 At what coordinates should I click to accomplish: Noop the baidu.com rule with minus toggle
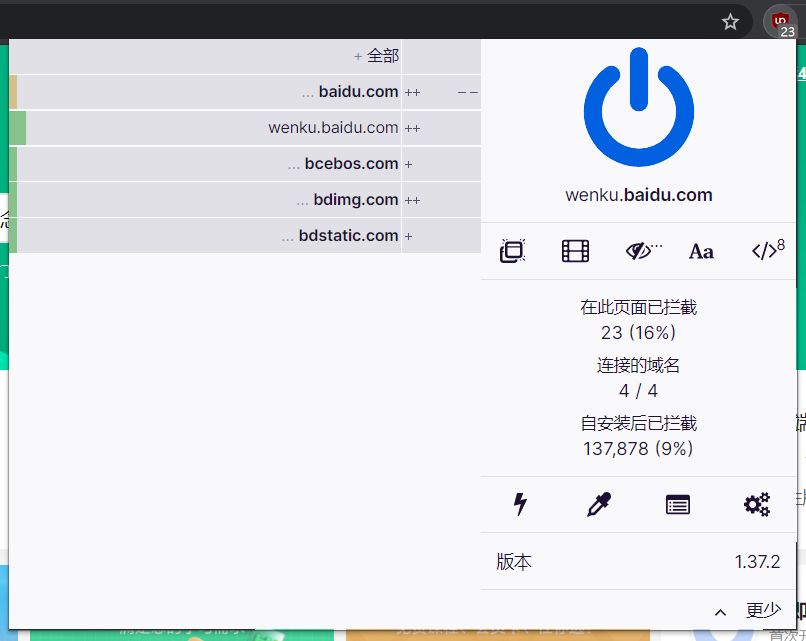tap(467, 91)
